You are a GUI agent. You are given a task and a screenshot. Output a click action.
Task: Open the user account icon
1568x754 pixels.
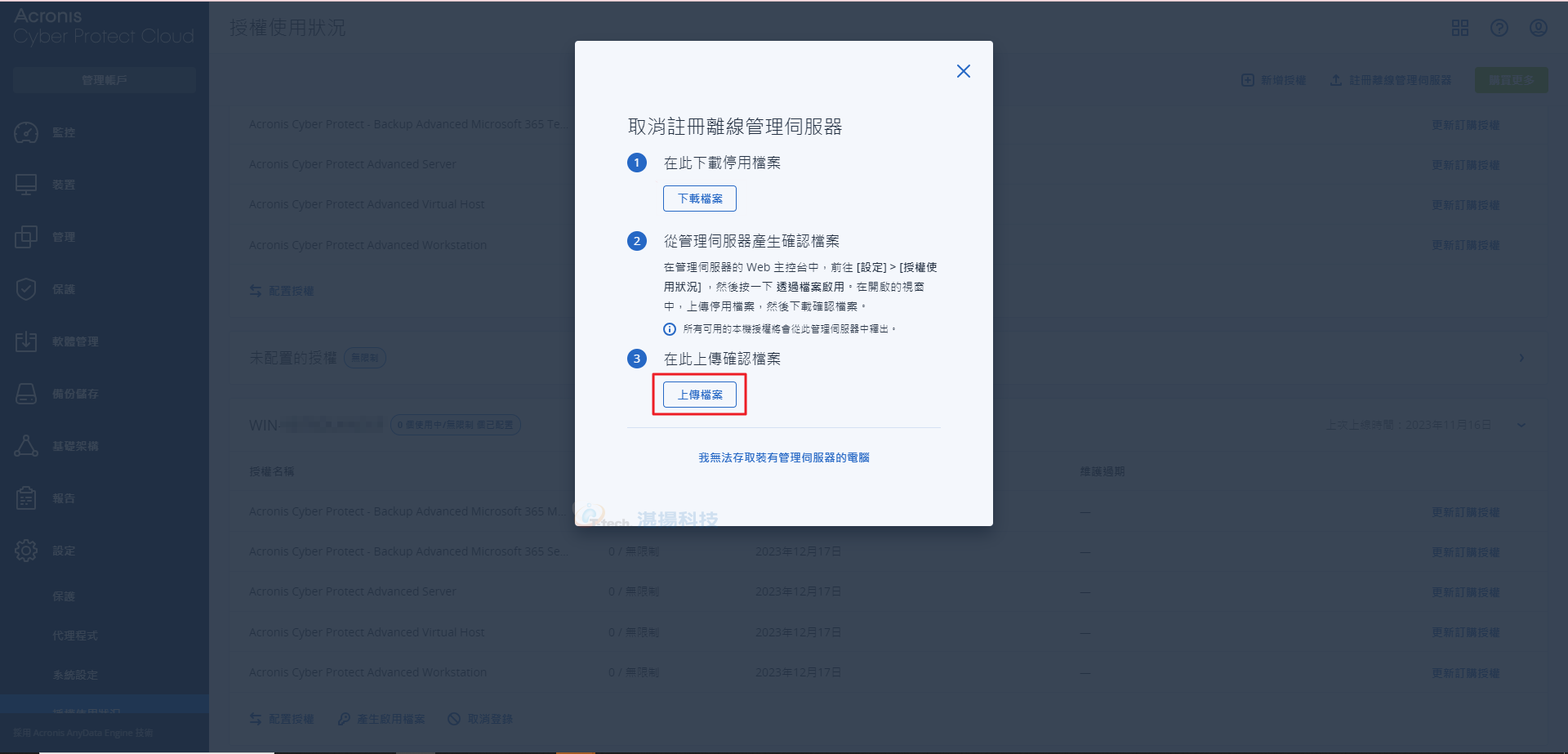pos(1539,28)
